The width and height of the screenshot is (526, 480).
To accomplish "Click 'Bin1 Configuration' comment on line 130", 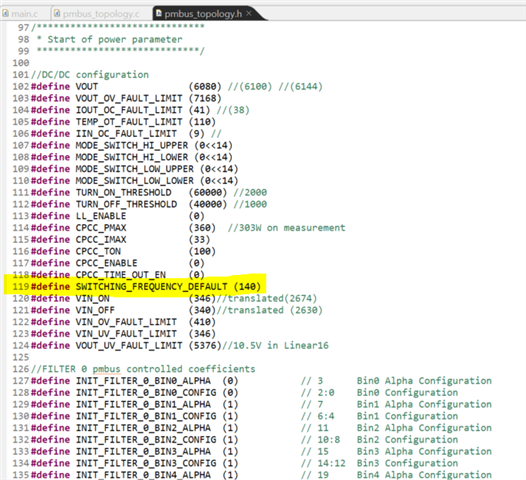I will [x=408, y=416].
